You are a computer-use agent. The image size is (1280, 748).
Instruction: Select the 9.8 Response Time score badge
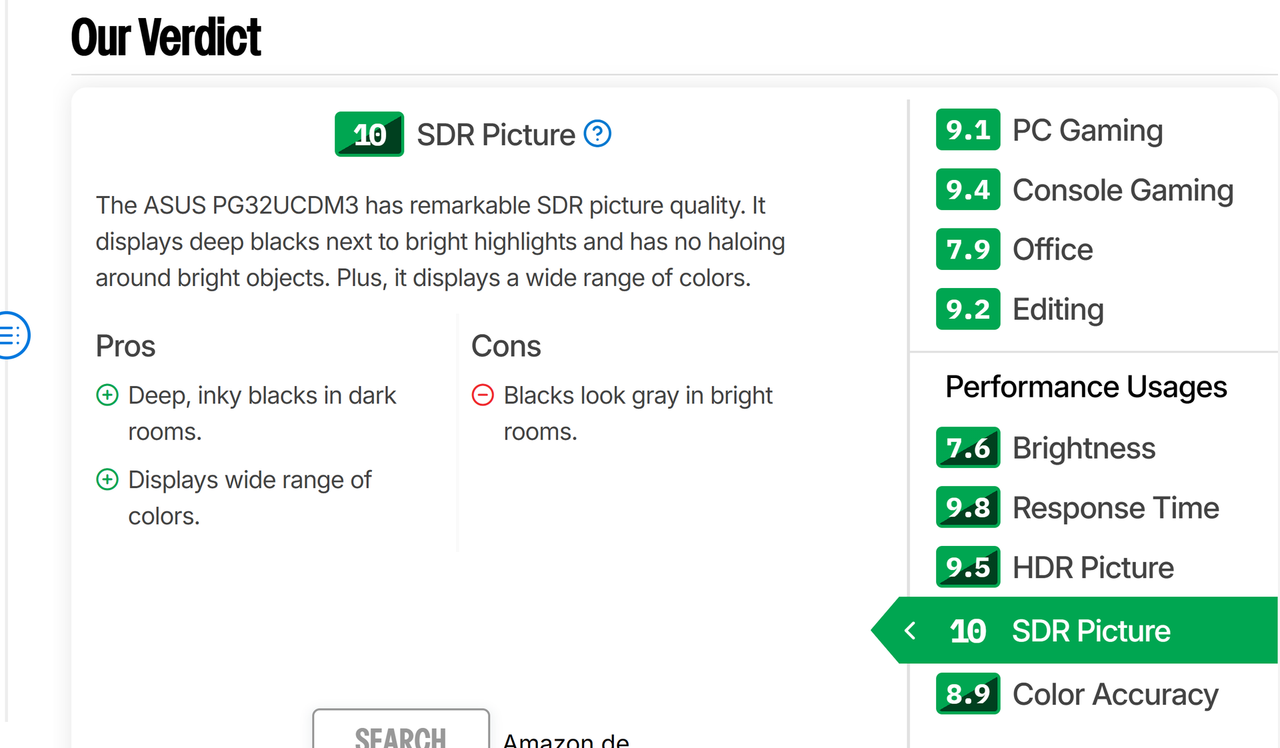(x=968, y=508)
